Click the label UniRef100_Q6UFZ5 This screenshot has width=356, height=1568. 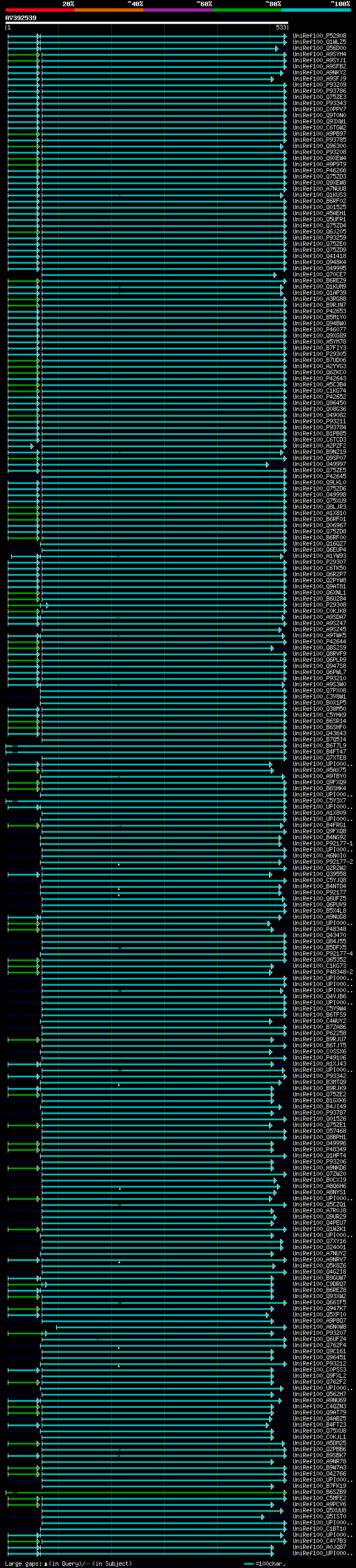point(319,898)
